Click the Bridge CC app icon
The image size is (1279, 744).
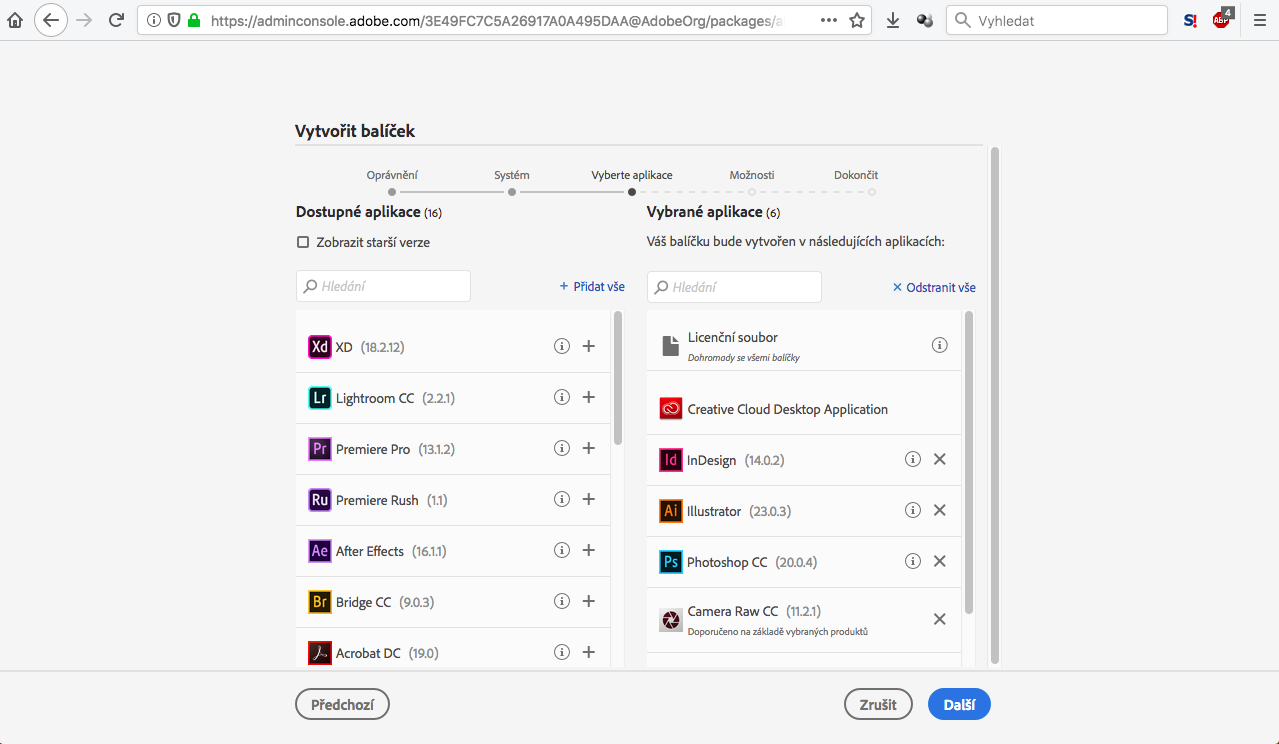(x=320, y=602)
